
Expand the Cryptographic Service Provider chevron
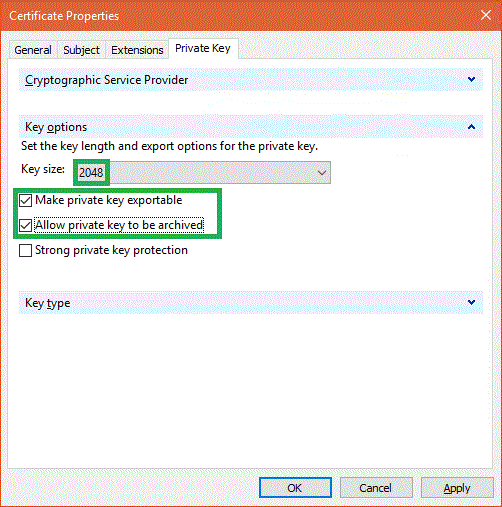471,79
